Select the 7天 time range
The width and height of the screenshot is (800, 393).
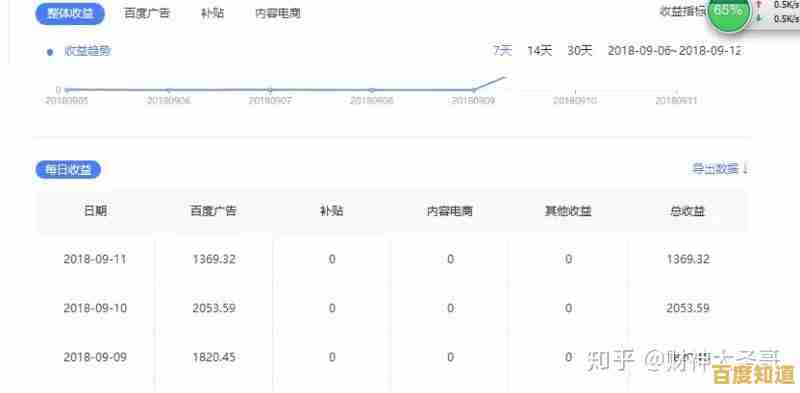click(502, 51)
